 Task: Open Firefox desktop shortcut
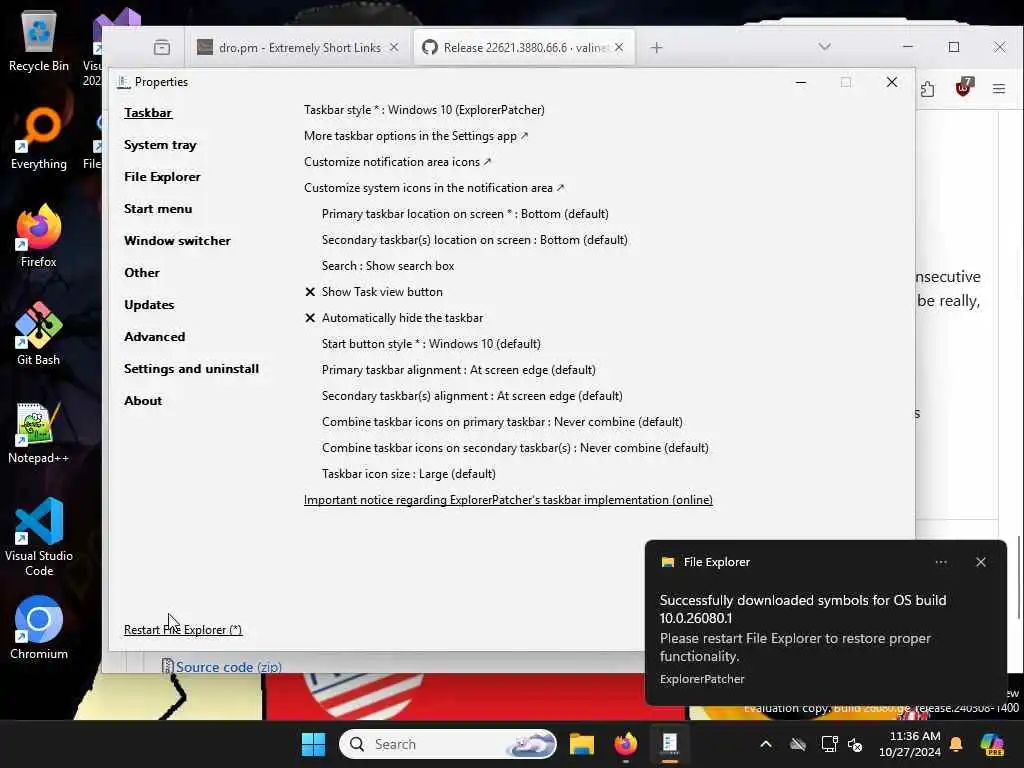[39, 236]
